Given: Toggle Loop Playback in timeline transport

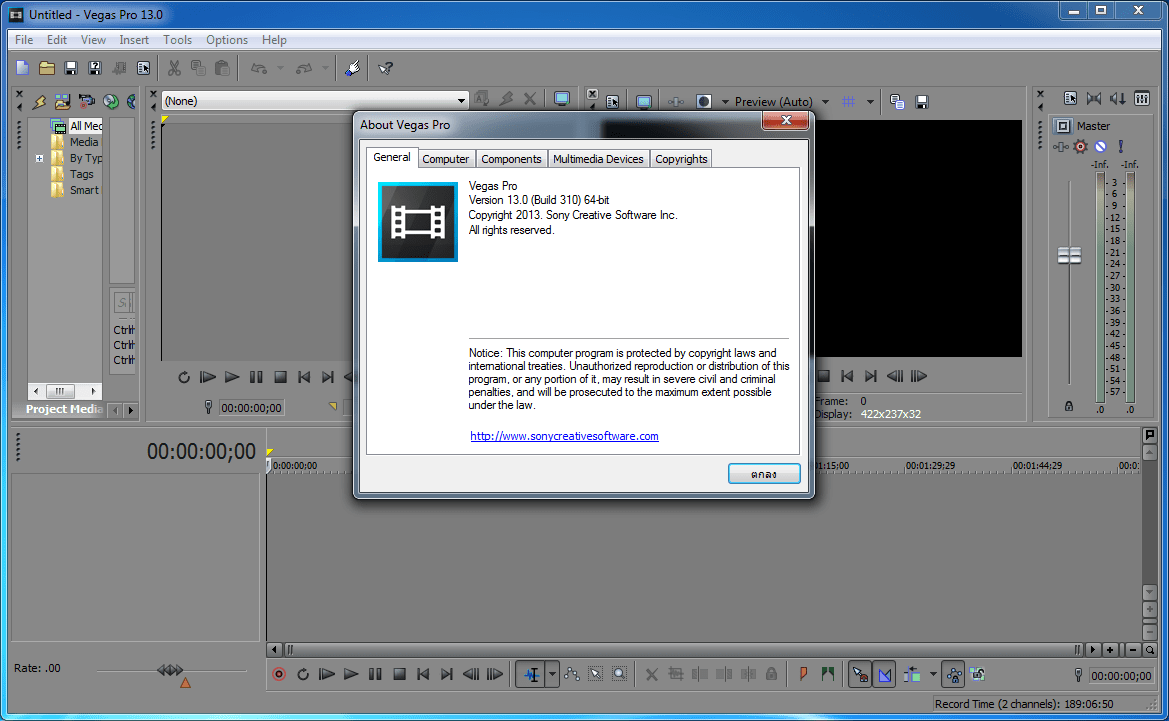Looking at the screenshot, I should [303, 674].
